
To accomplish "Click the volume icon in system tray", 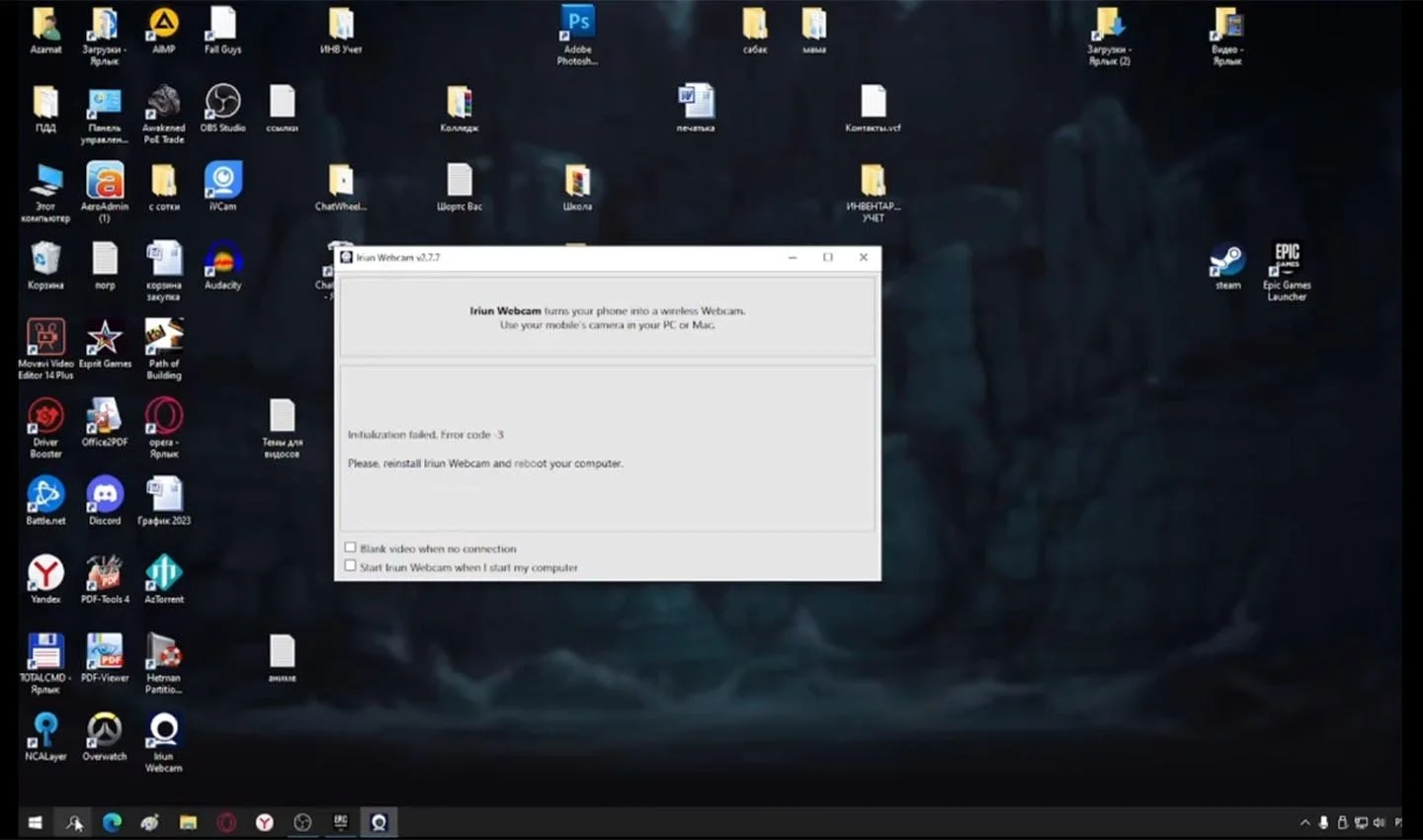I will (1379, 822).
